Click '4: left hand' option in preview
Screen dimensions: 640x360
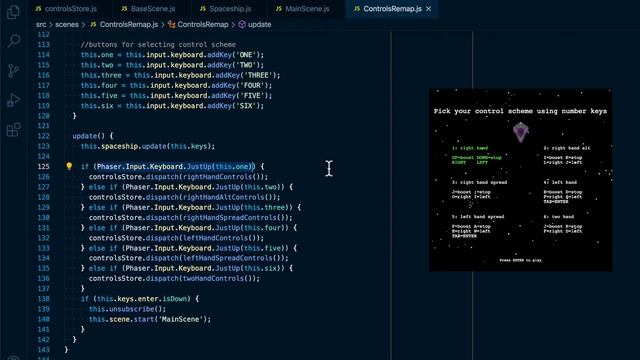[560, 182]
